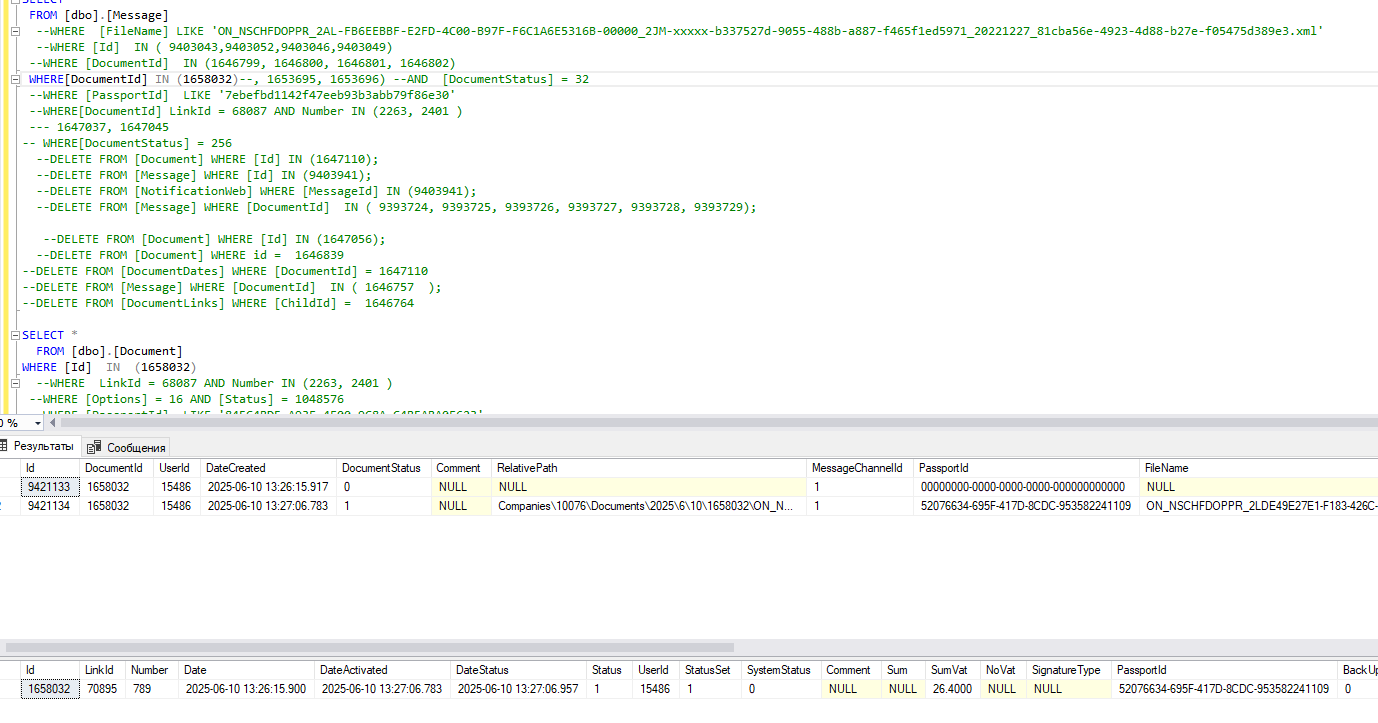Image resolution: width=1378 pixels, height=723 pixels.
Task: Select DateCreated cell 2025-06-10 13:26:15.917
Action: point(268,487)
